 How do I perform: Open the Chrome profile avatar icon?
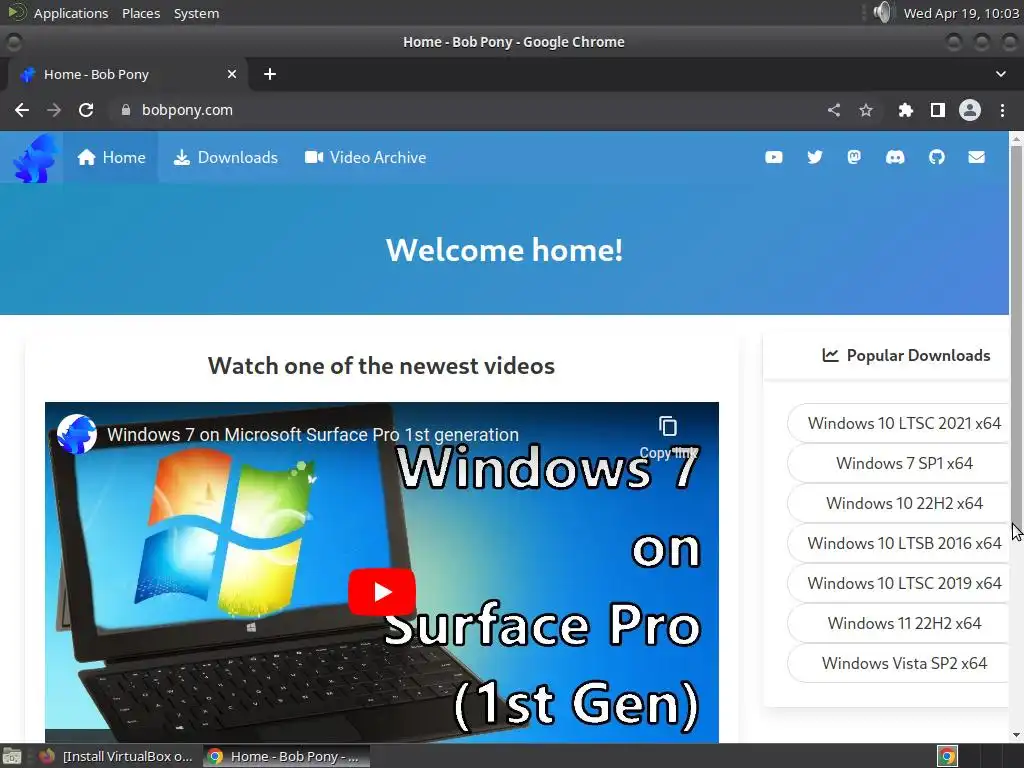[970, 110]
